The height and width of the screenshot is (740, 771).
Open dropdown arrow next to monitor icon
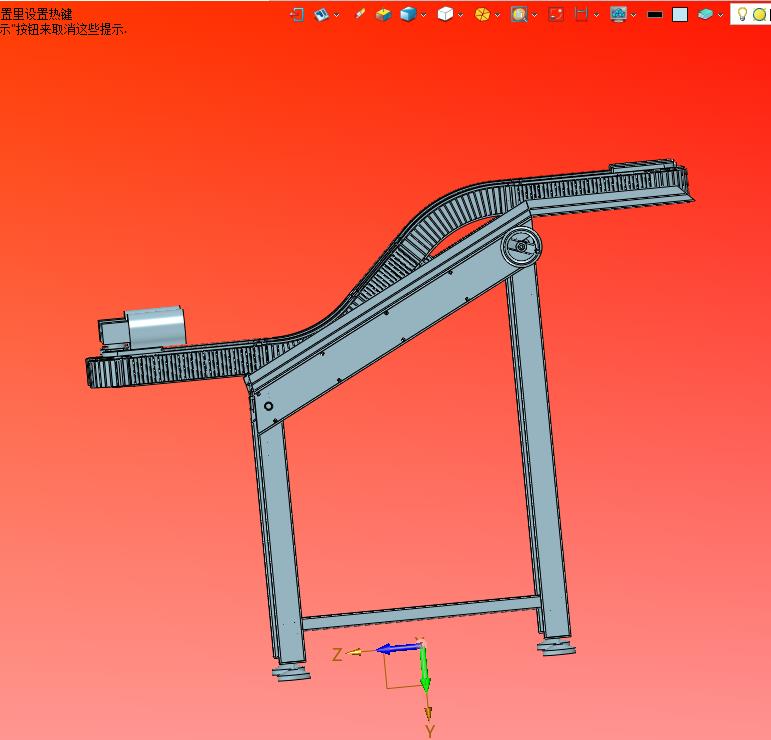point(634,15)
